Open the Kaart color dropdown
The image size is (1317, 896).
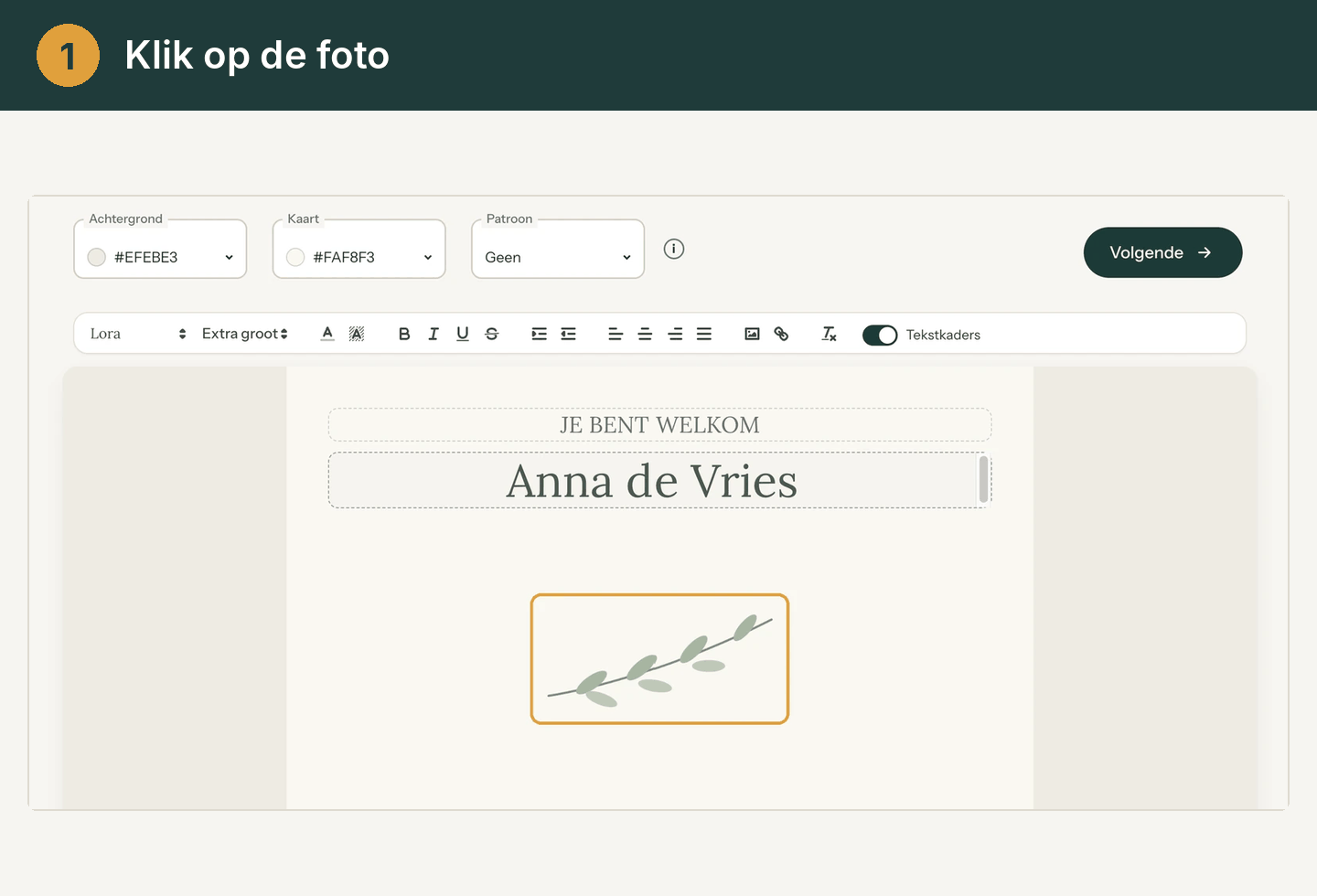359,249
